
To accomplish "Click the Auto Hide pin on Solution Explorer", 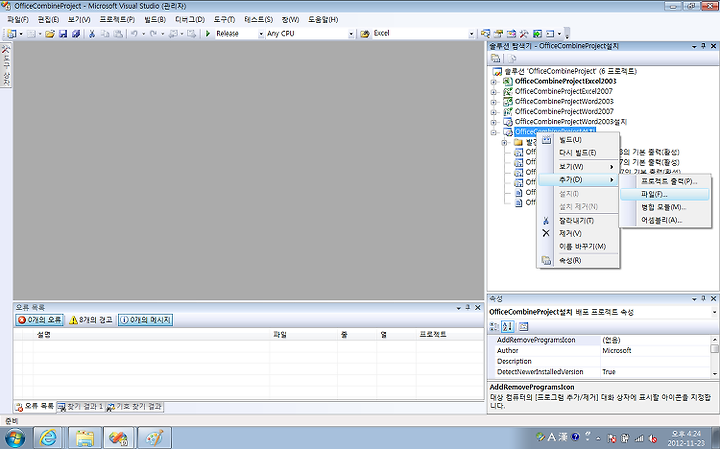I will coord(703,46).
